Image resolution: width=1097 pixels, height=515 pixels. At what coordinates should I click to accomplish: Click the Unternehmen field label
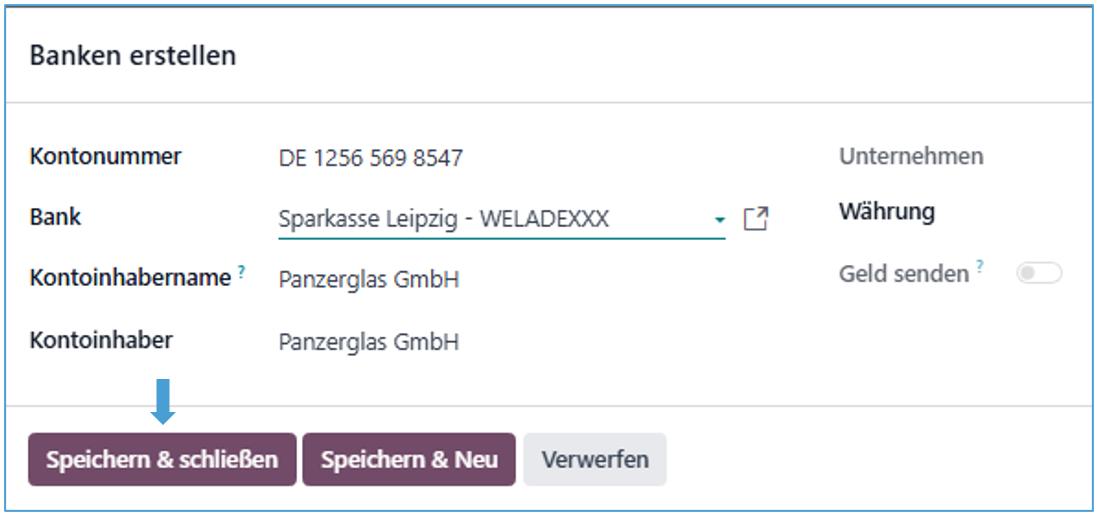[911, 157]
